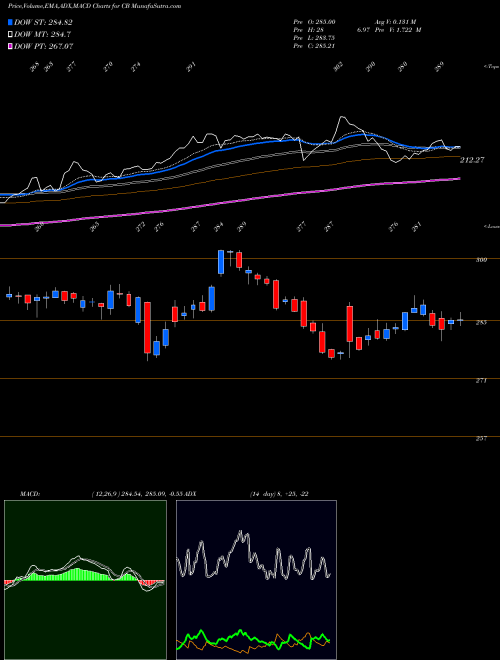Click the 'DOW ST: 284.82' legend text

pos(43,22)
